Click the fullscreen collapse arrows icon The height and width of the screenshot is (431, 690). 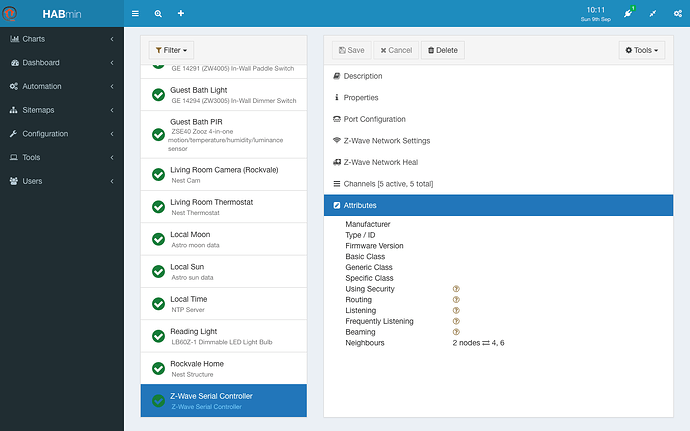coord(653,14)
